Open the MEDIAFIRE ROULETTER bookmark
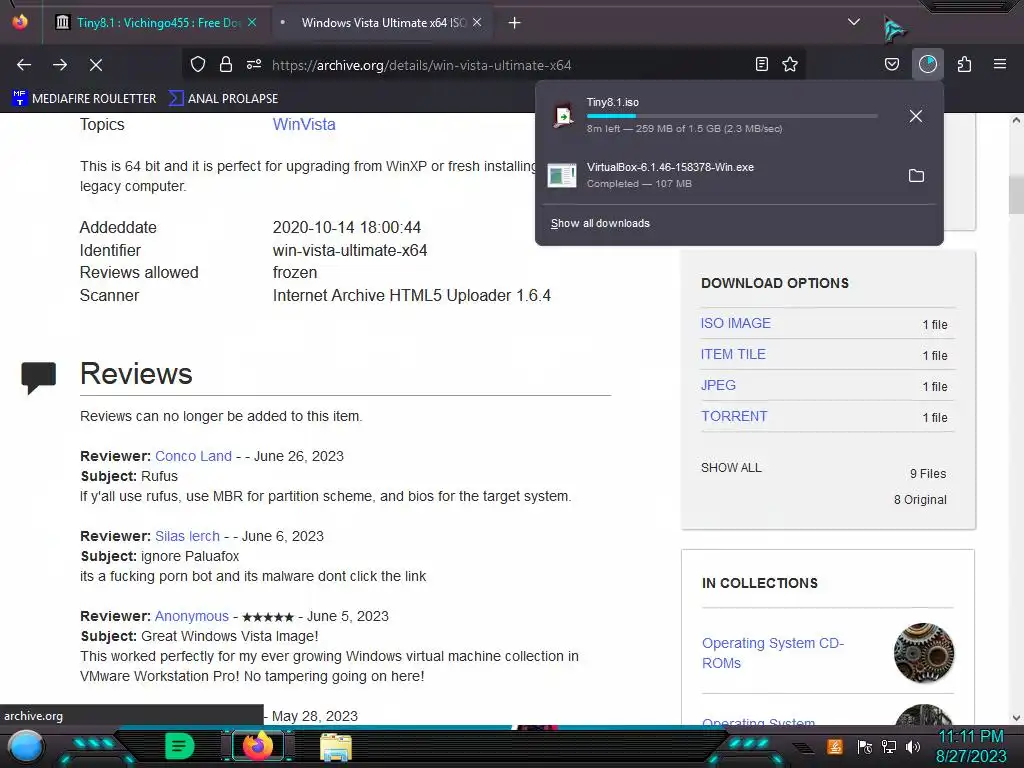 84,99
